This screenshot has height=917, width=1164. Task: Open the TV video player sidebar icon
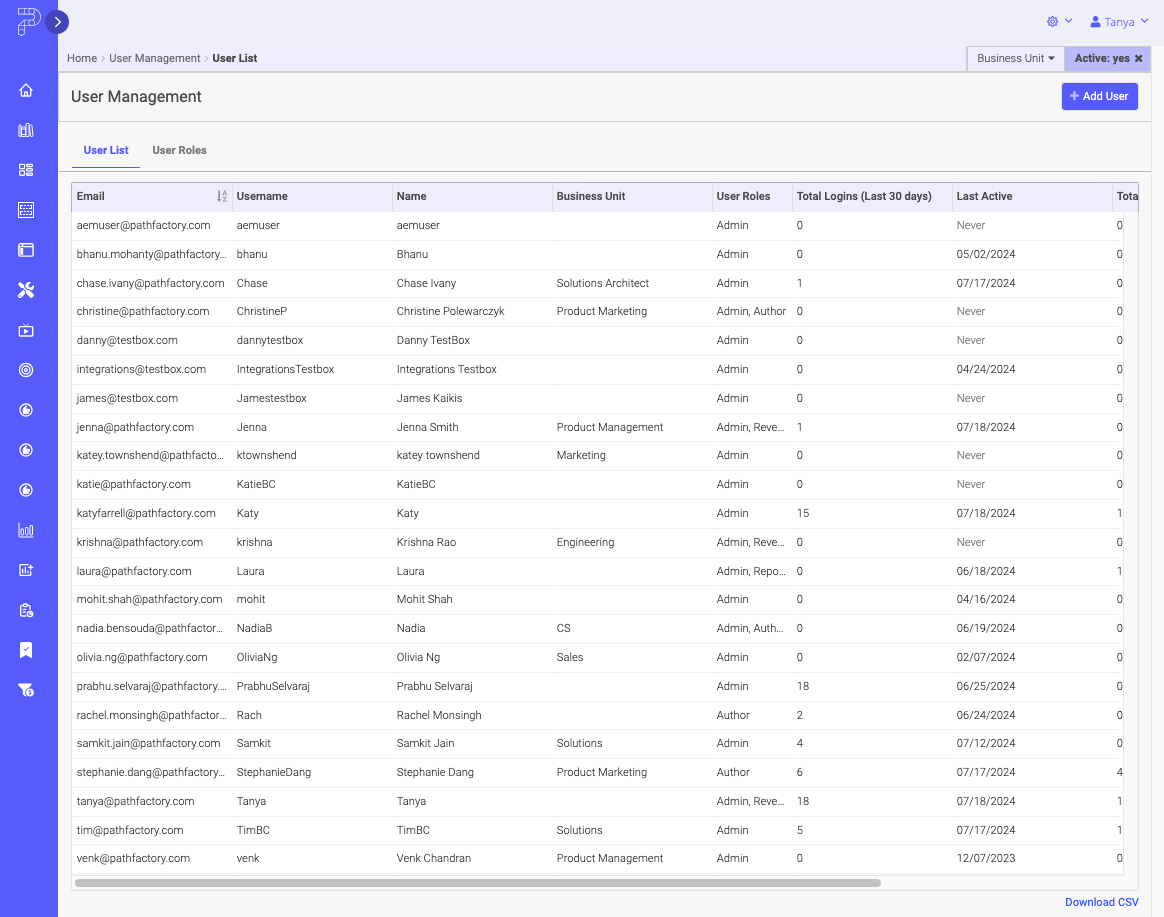[x=26, y=330]
